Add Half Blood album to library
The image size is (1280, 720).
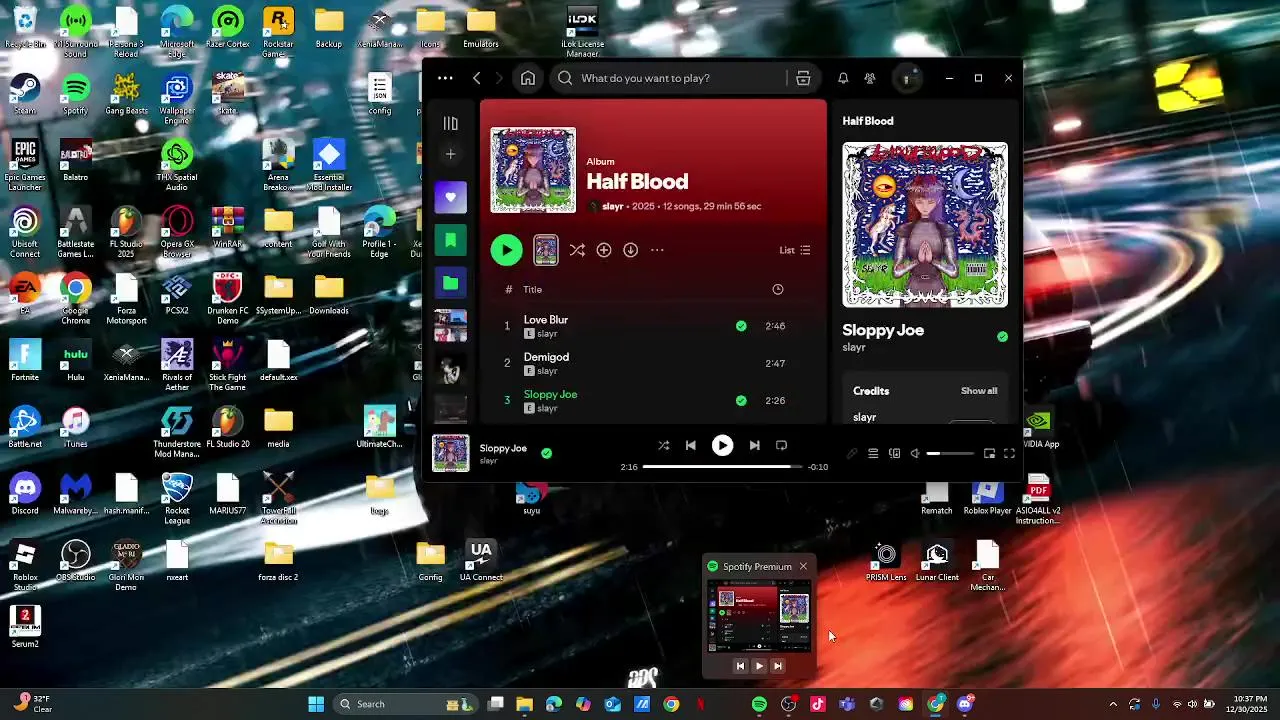pos(604,250)
